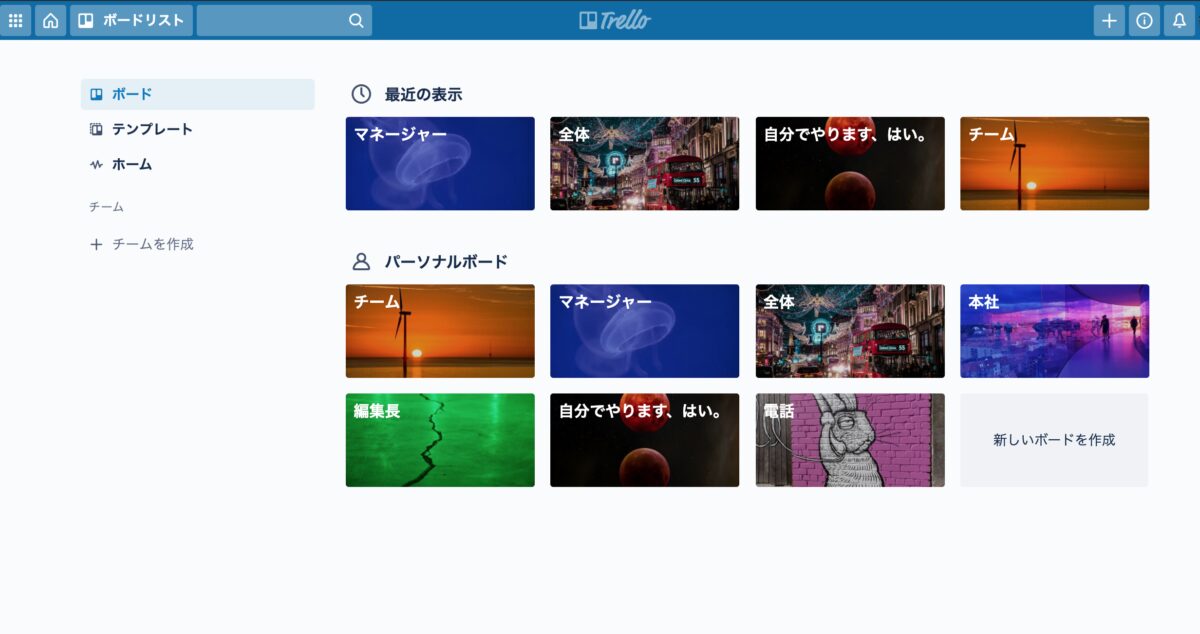Open the apps grid menu icon
This screenshot has height=634, width=1200.
point(15,20)
